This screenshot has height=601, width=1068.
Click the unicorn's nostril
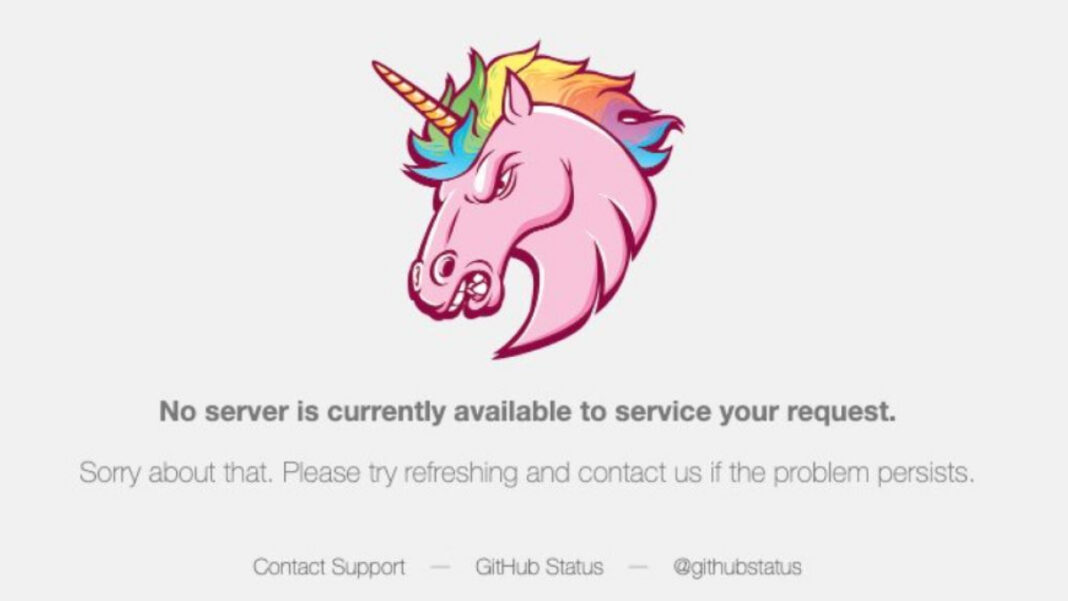[x=444, y=266]
